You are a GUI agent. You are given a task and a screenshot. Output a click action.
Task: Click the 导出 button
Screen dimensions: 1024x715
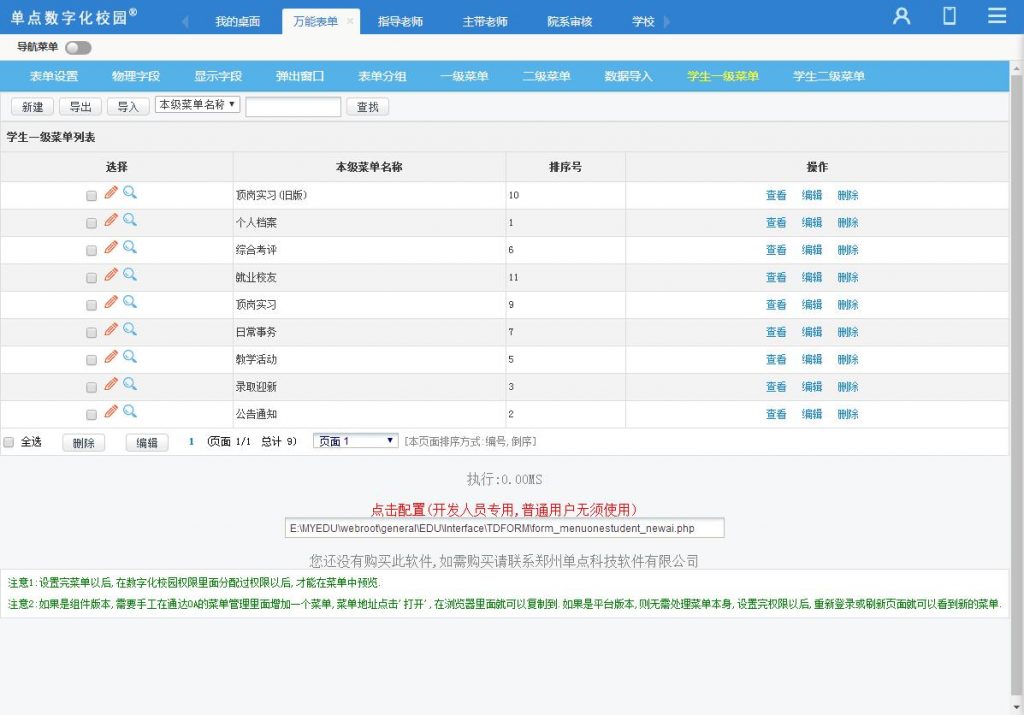[x=80, y=106]
